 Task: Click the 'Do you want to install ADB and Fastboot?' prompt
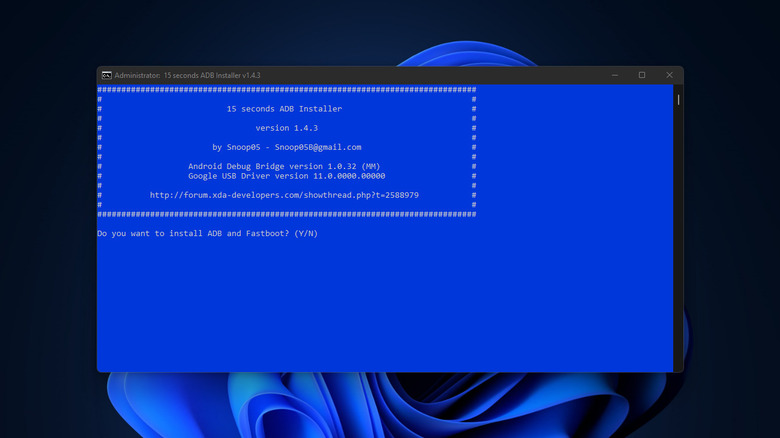pyautogui.click(x=207, y=233)
